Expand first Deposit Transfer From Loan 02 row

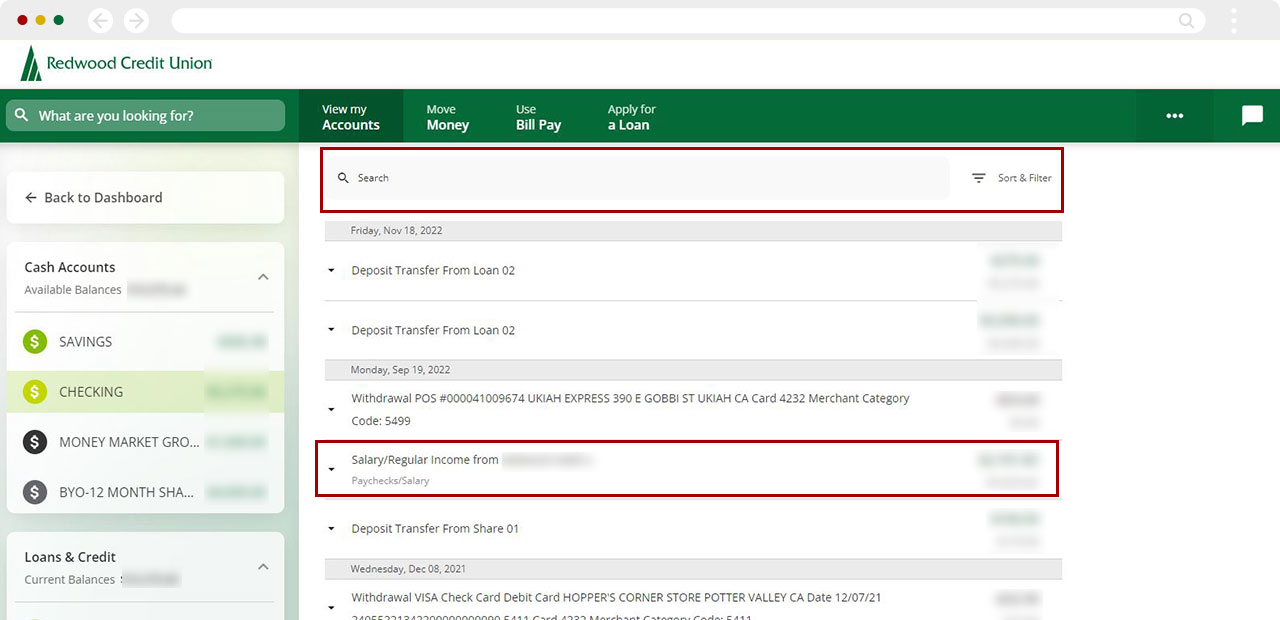coord(331,271)
